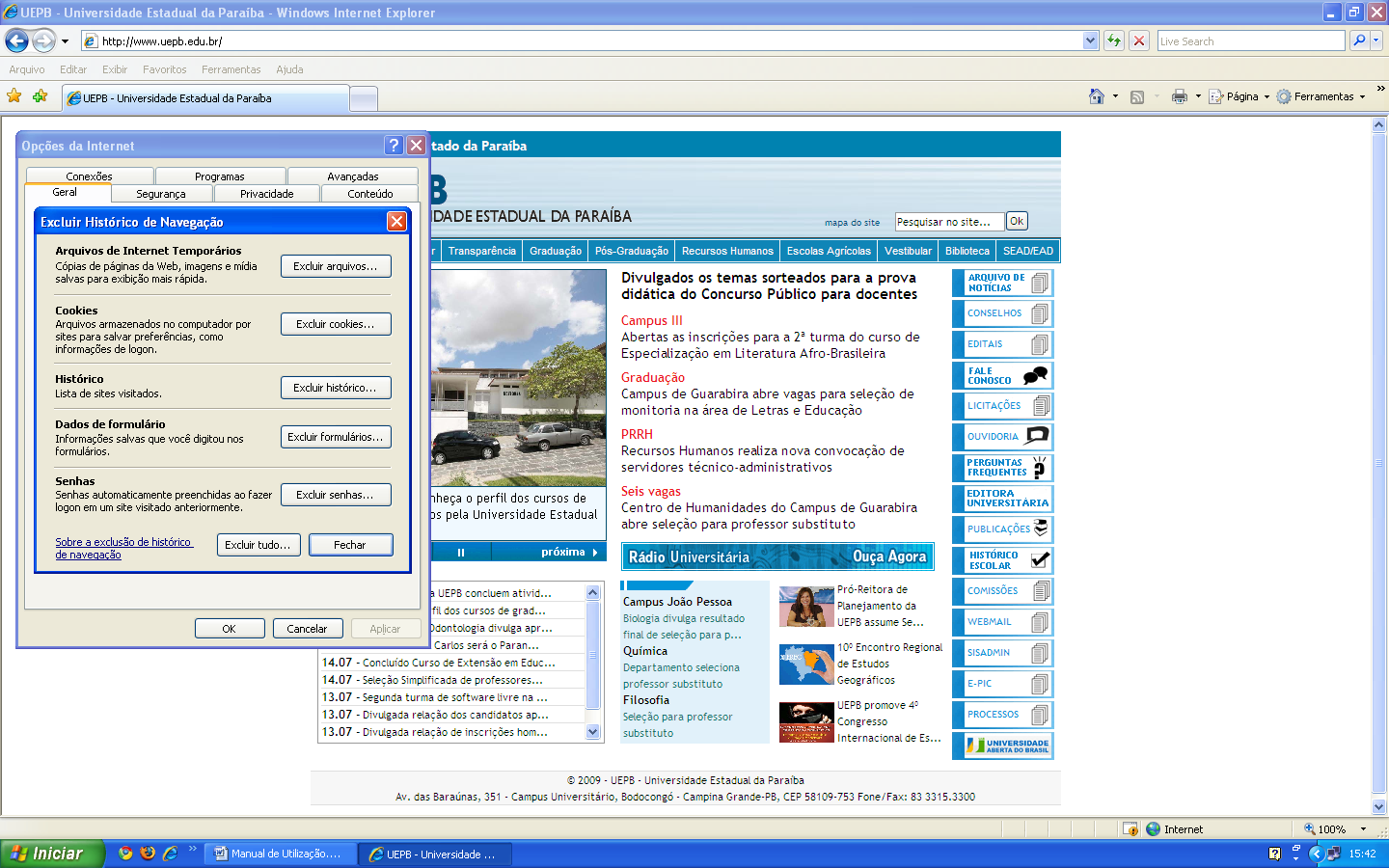
Task: Open the Histórico Escolar sidebar item
Action: tap(1003, 560)
